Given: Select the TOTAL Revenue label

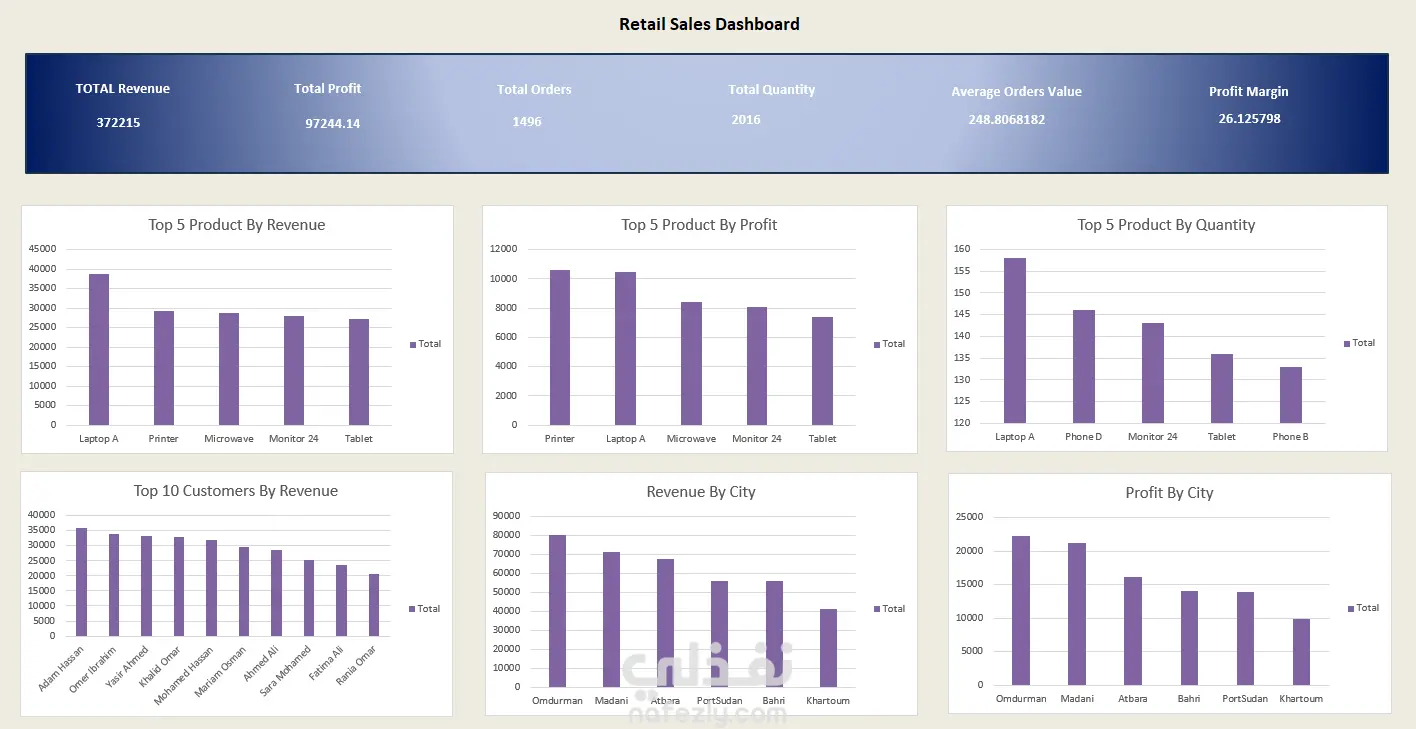Looking at the screenshot, I should pyautogui.click(x=123, y=88).
